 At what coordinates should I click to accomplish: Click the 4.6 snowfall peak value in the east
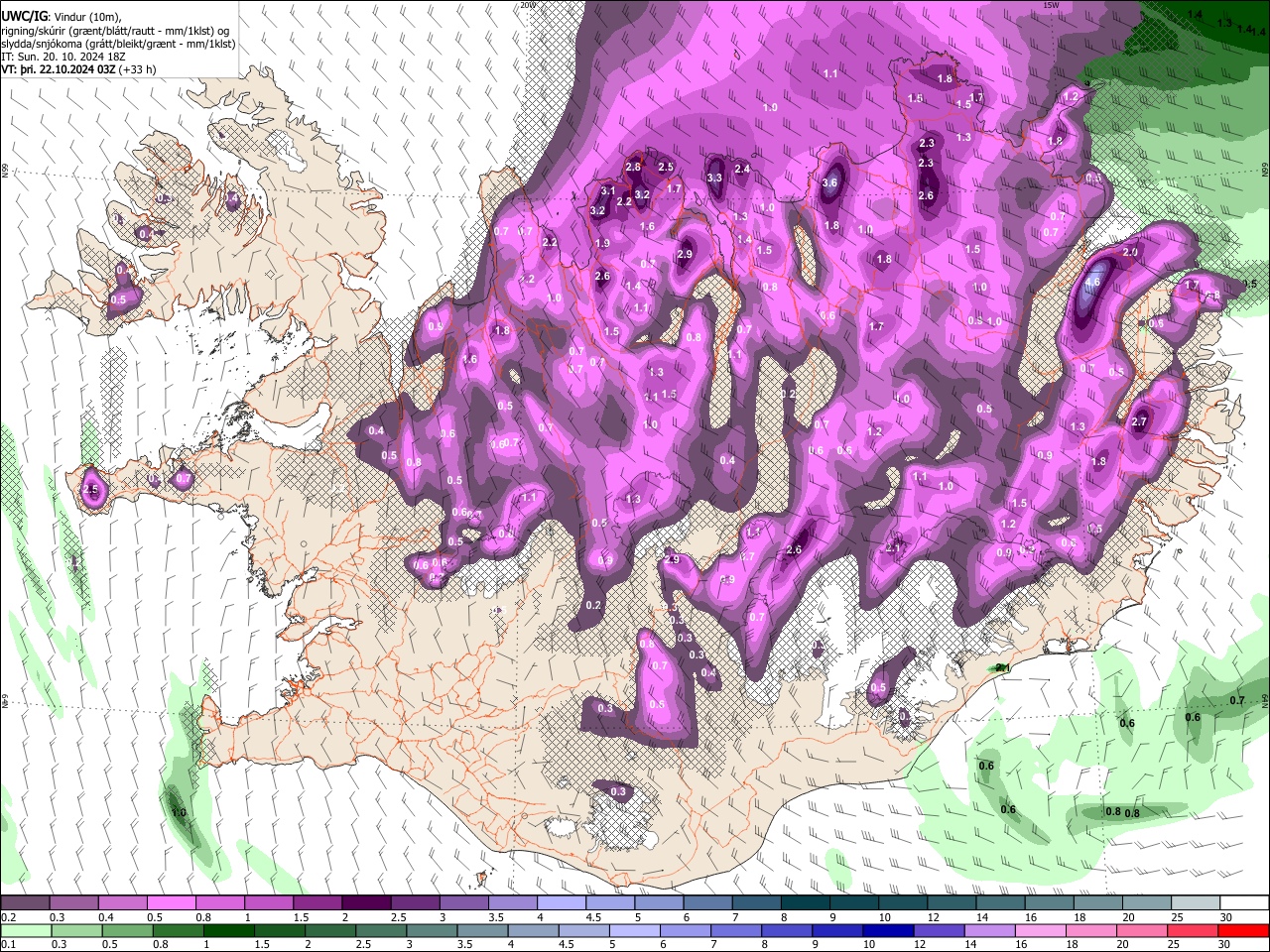[1092, 282]
